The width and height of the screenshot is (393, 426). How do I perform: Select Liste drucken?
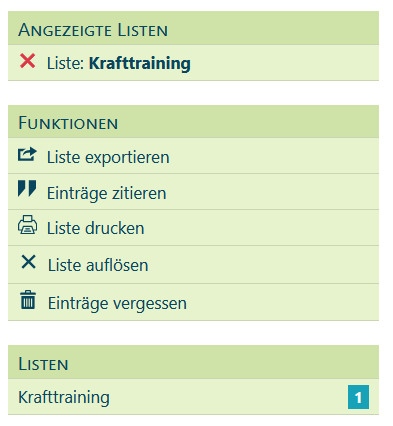(95, 228)
